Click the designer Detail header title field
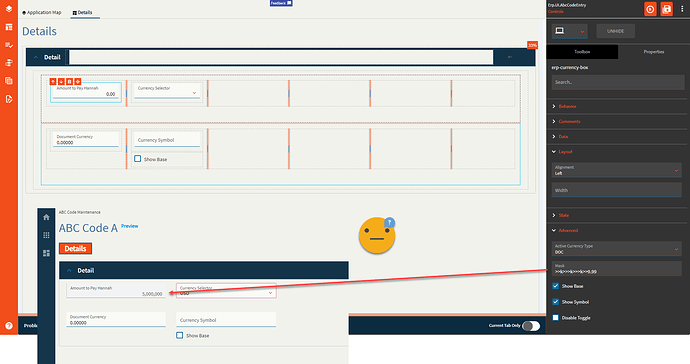Image resolution: width=690 pixels, height=364 pixels. click(x=281, y=57)
